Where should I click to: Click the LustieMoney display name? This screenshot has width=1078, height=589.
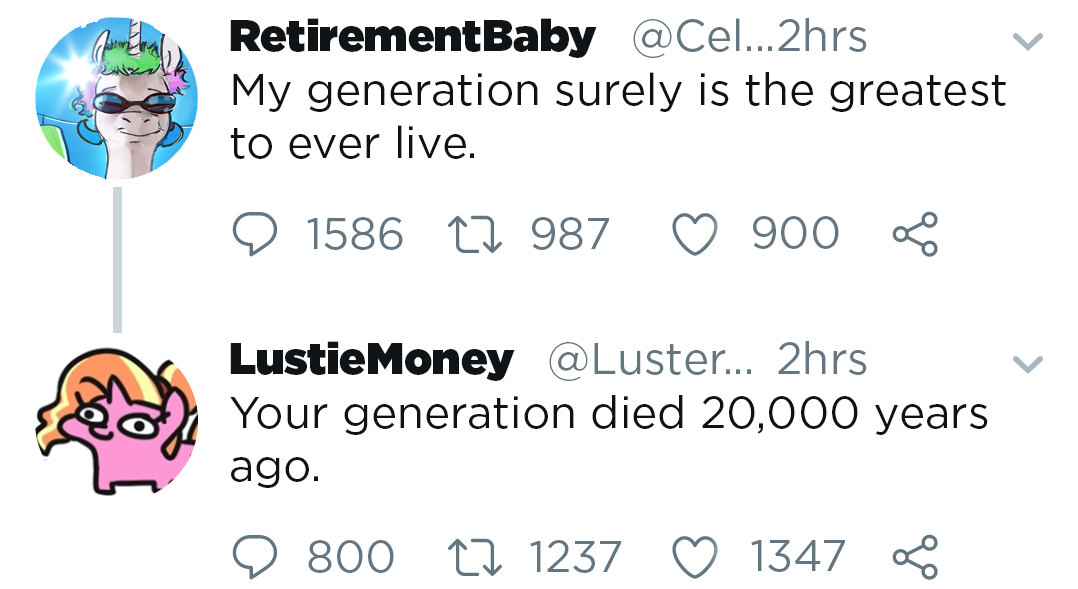tap(371, 360)
